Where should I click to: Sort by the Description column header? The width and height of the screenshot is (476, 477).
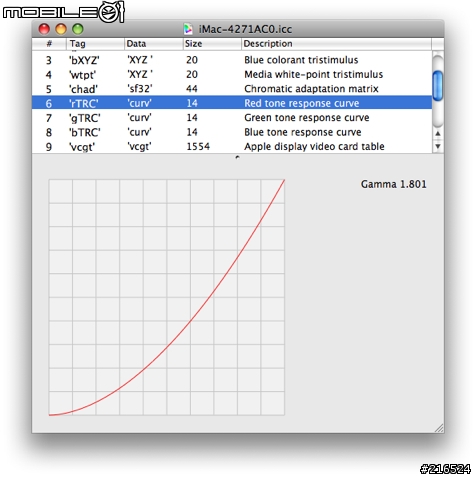point(336,44)
